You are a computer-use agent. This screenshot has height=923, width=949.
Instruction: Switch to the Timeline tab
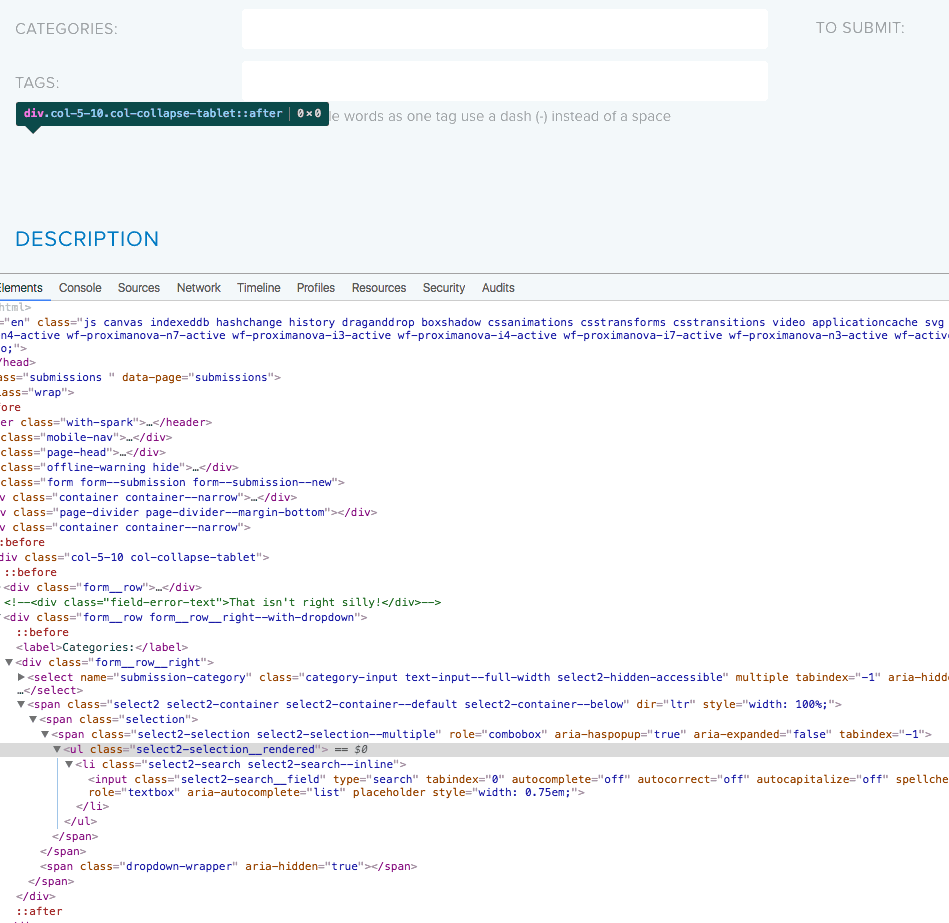(258, 288)
